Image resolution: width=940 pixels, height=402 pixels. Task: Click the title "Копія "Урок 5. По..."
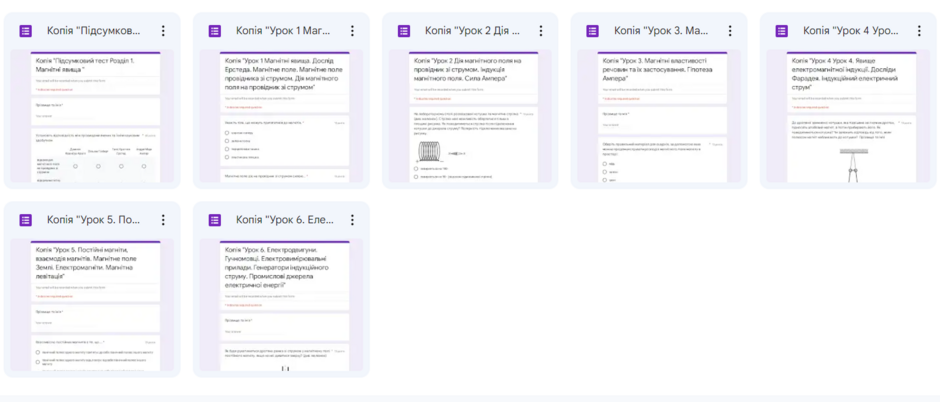pos(94,220)
